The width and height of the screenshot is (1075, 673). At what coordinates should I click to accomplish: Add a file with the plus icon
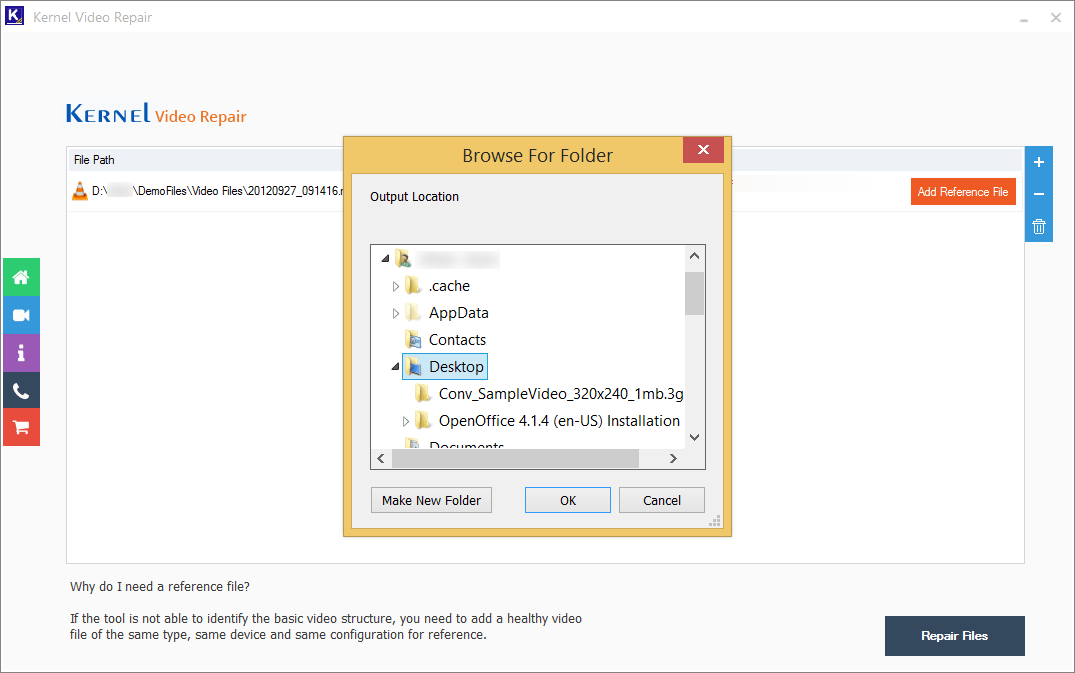pyautogui.click(x=1039, y=162)
